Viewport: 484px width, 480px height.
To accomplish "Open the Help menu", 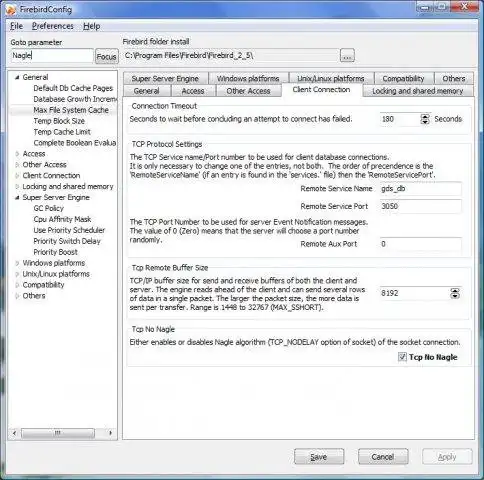I will click(x=92, y=26).
